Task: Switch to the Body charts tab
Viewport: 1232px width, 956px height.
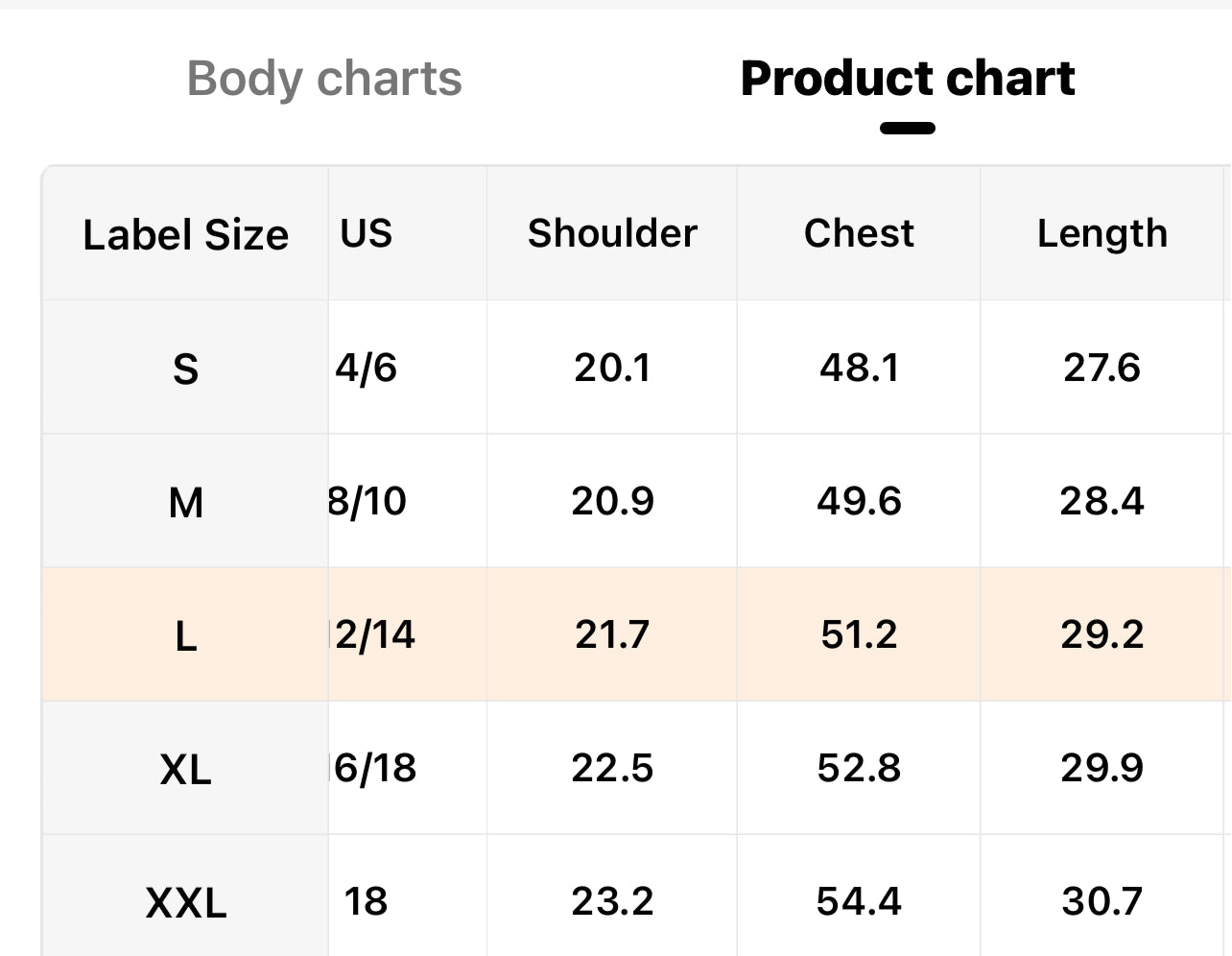Action: (x=324, y=79)
